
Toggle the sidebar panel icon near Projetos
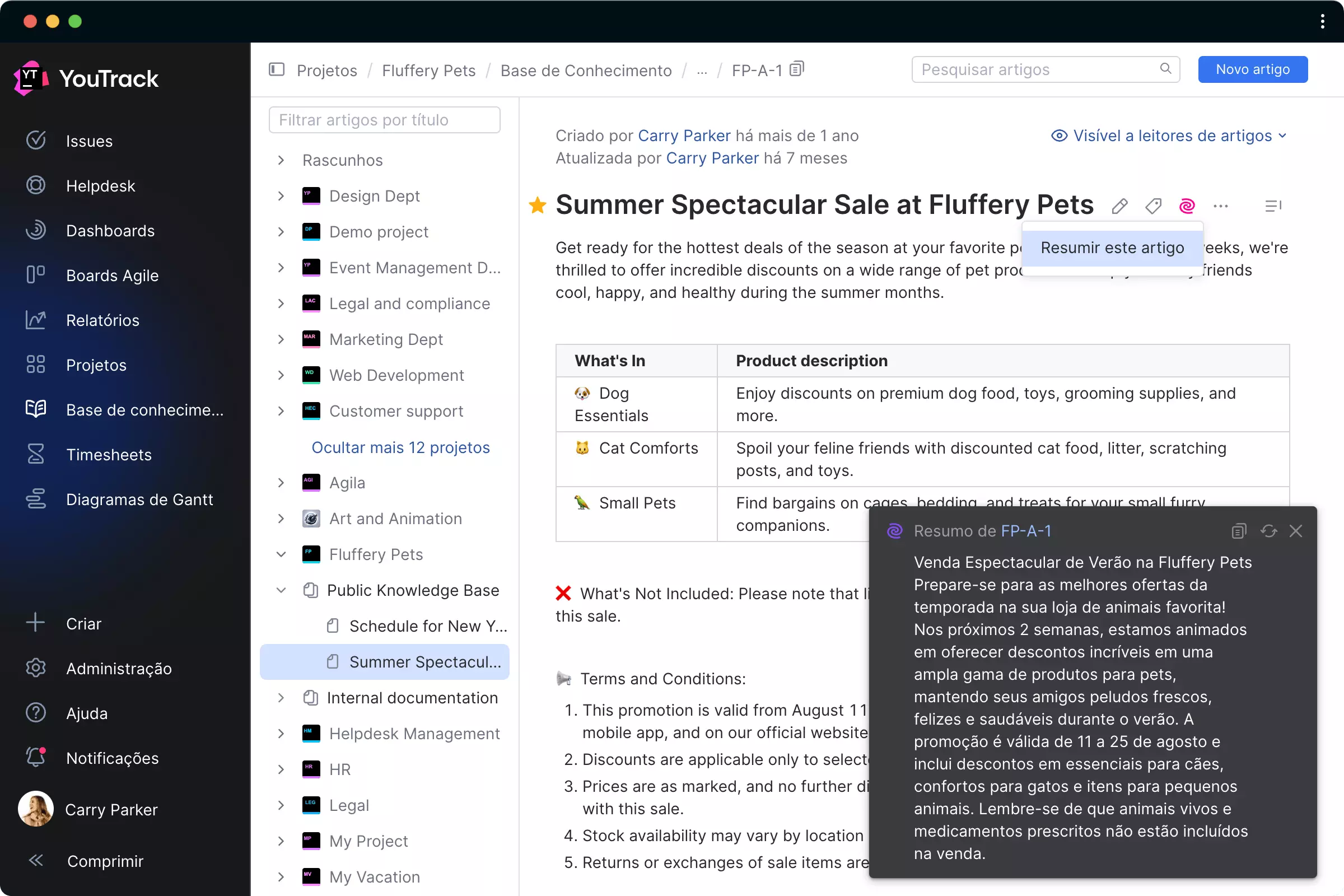pyautogui.click(x=277, y=69)
